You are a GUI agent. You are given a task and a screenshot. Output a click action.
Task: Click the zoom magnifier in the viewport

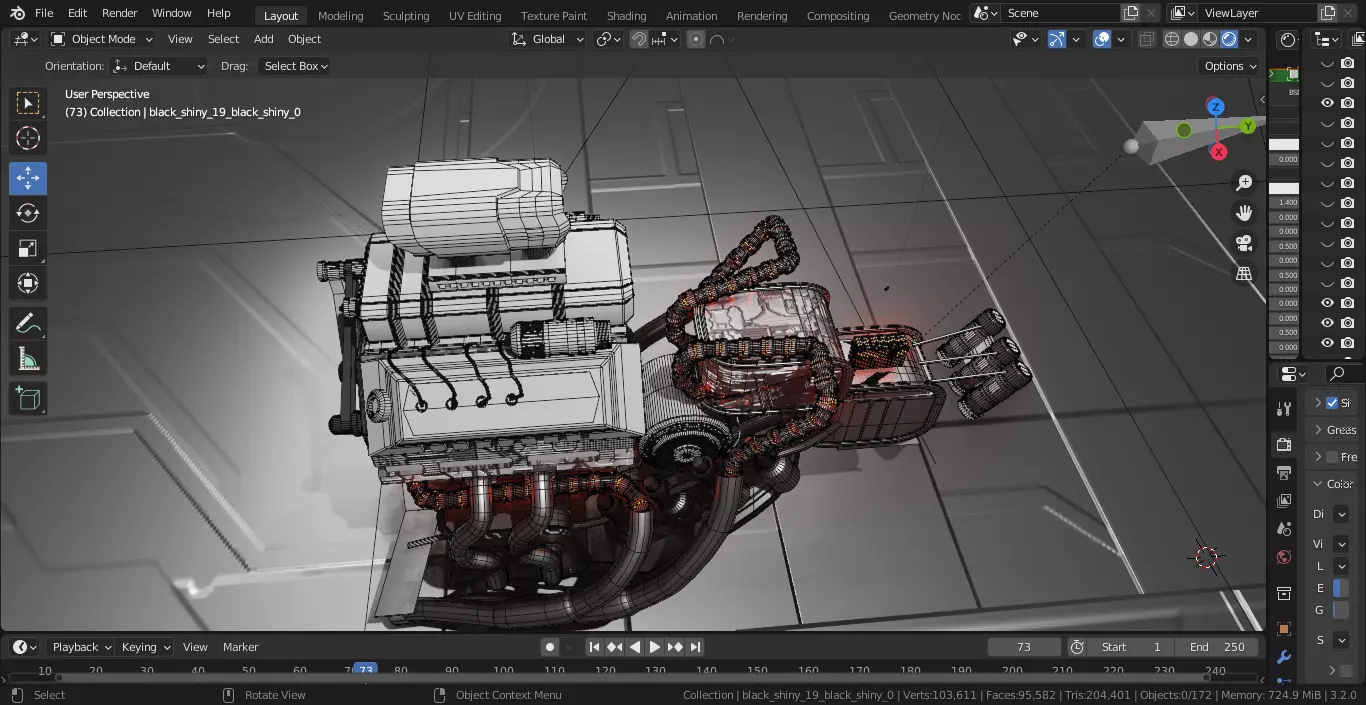click(x=1244, y=183)
